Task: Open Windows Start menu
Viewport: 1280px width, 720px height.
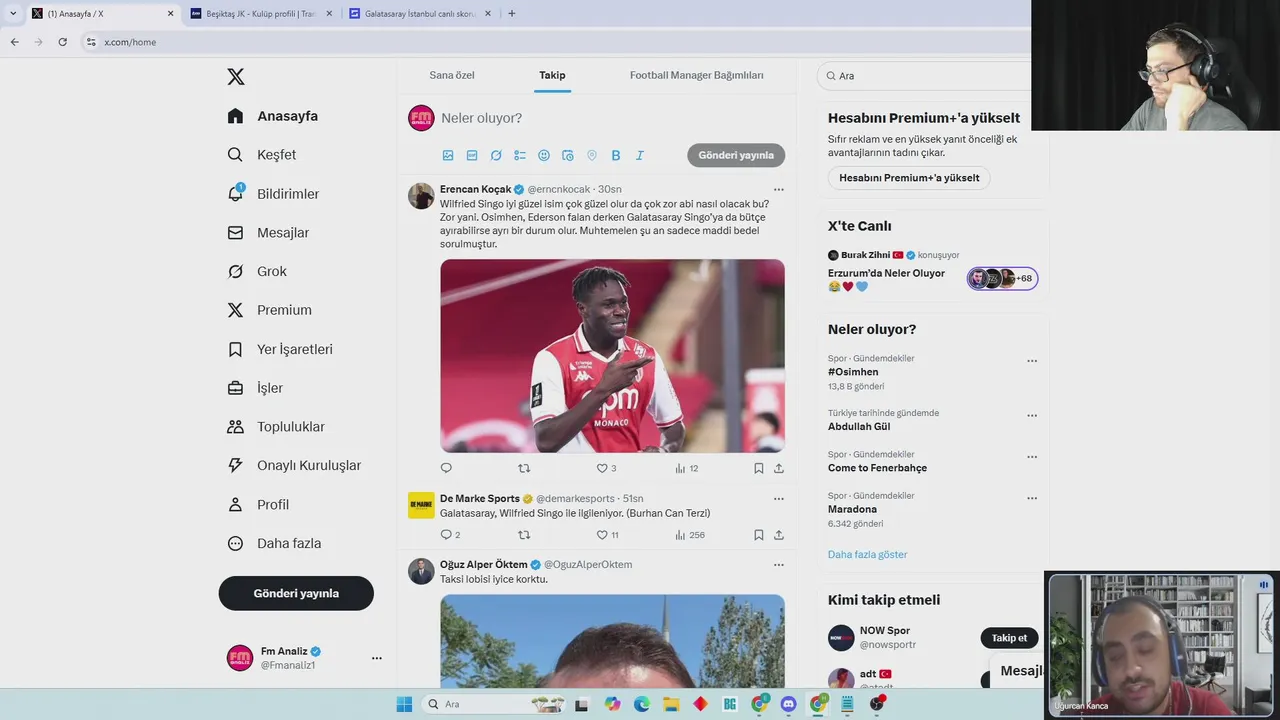Action: 404,704
